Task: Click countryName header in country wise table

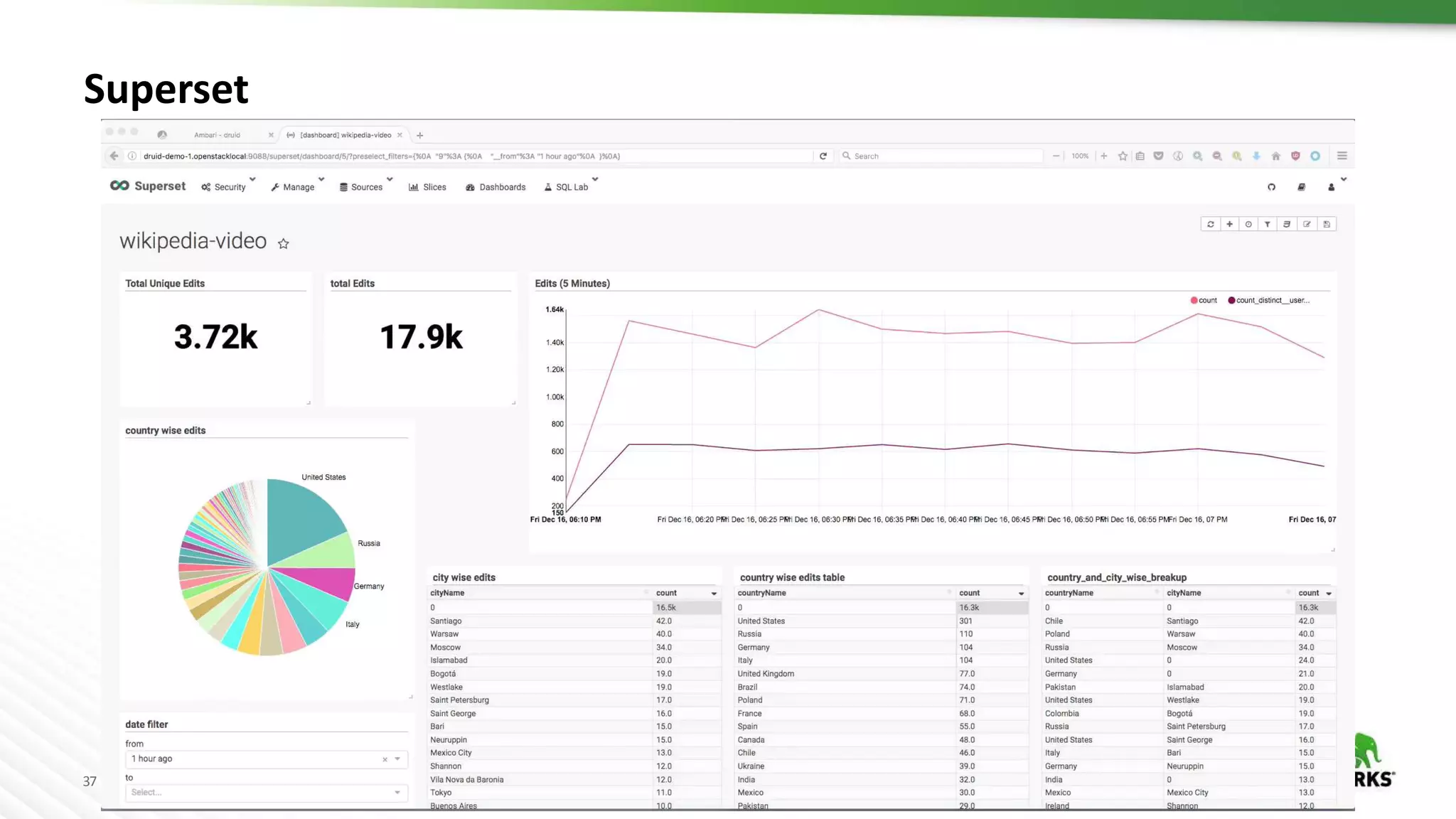Action: tap(761, 593)
